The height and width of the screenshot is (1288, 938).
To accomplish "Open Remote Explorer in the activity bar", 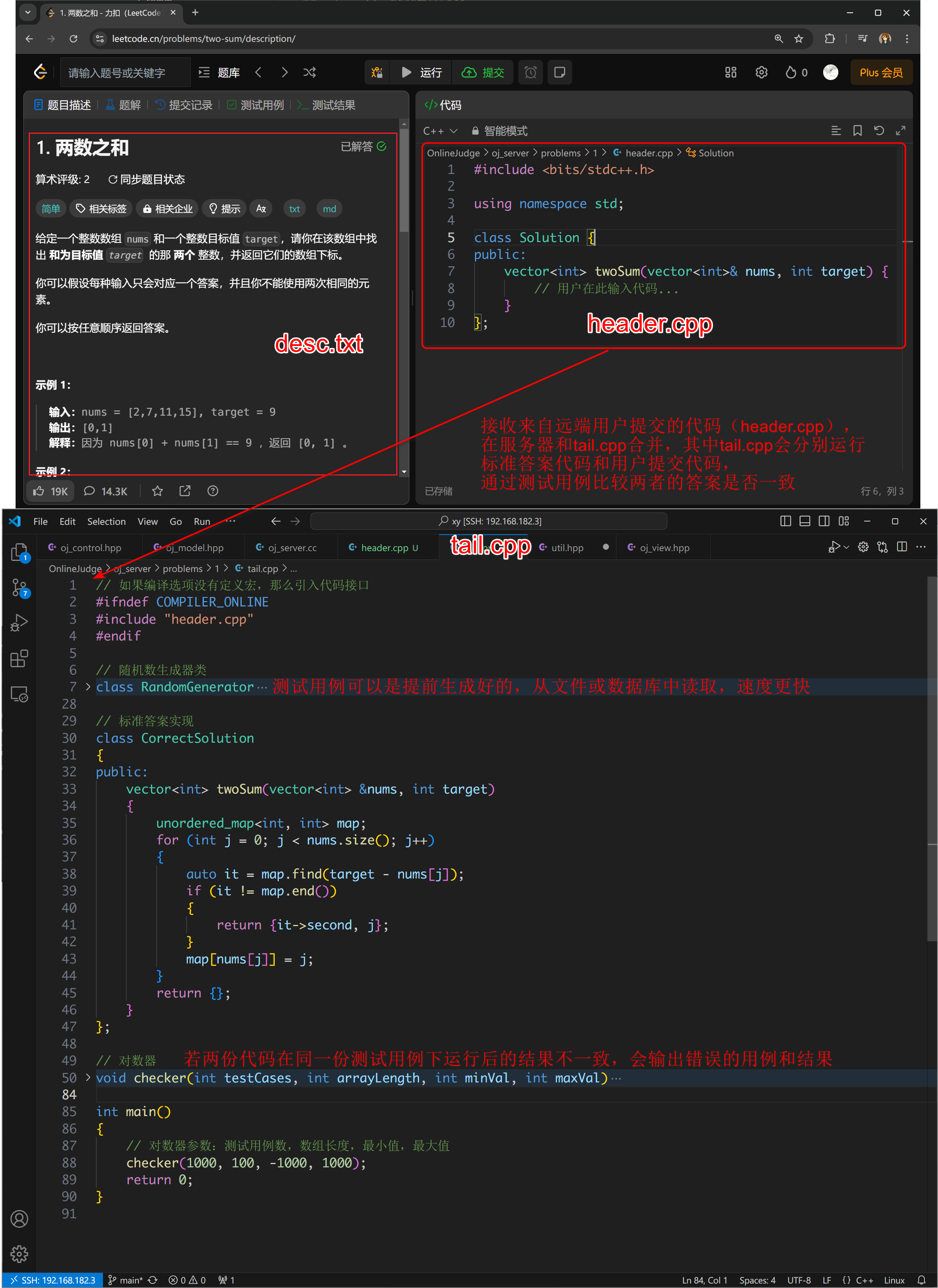I will click(x=19, y=694).
